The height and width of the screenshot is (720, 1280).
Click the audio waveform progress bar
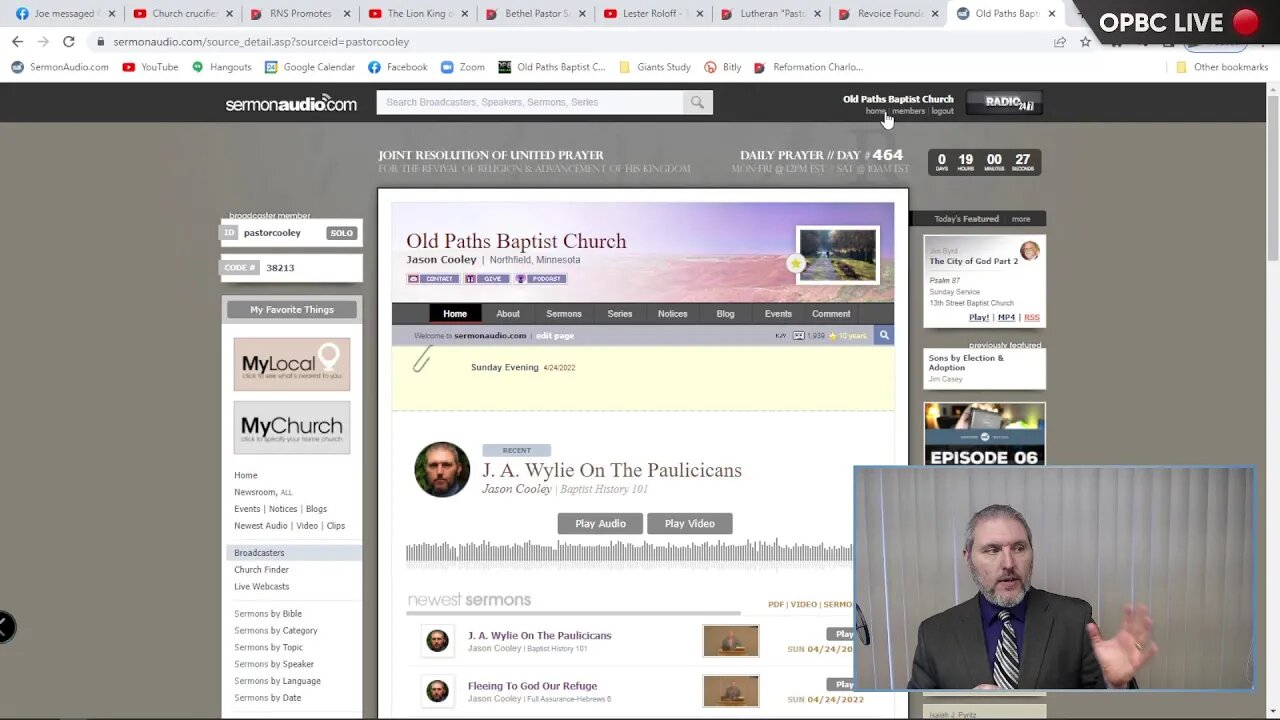tap(630, 551)
